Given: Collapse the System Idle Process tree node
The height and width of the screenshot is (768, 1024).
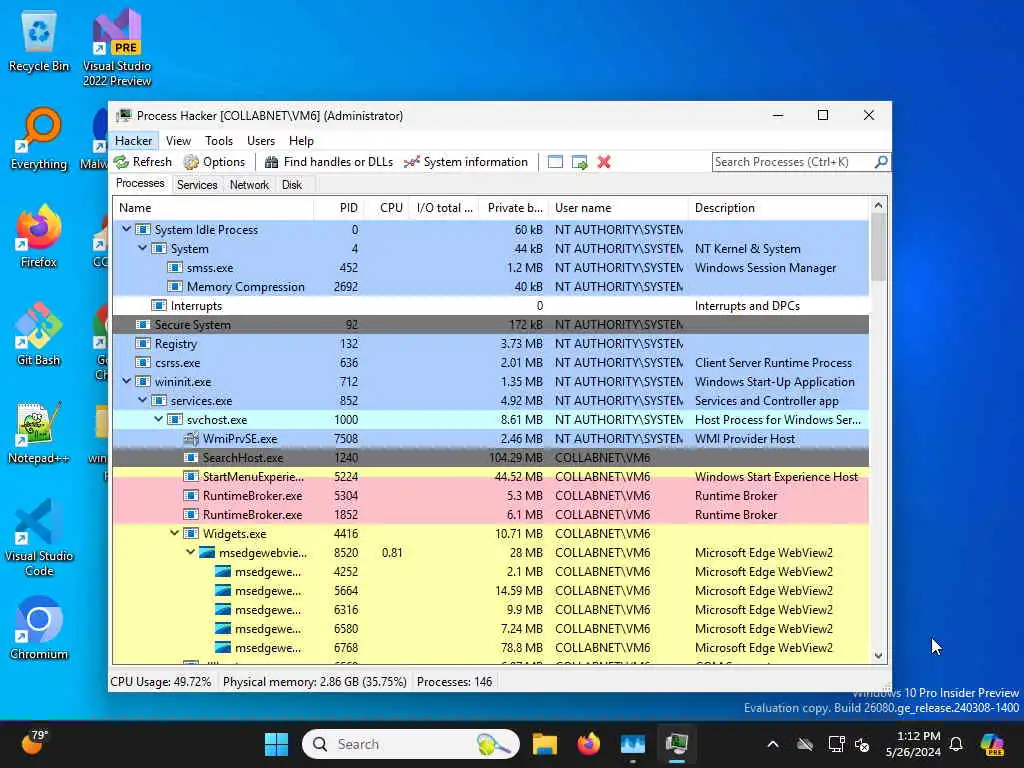Looking at the screenshot, I should [x=127, y=229].
